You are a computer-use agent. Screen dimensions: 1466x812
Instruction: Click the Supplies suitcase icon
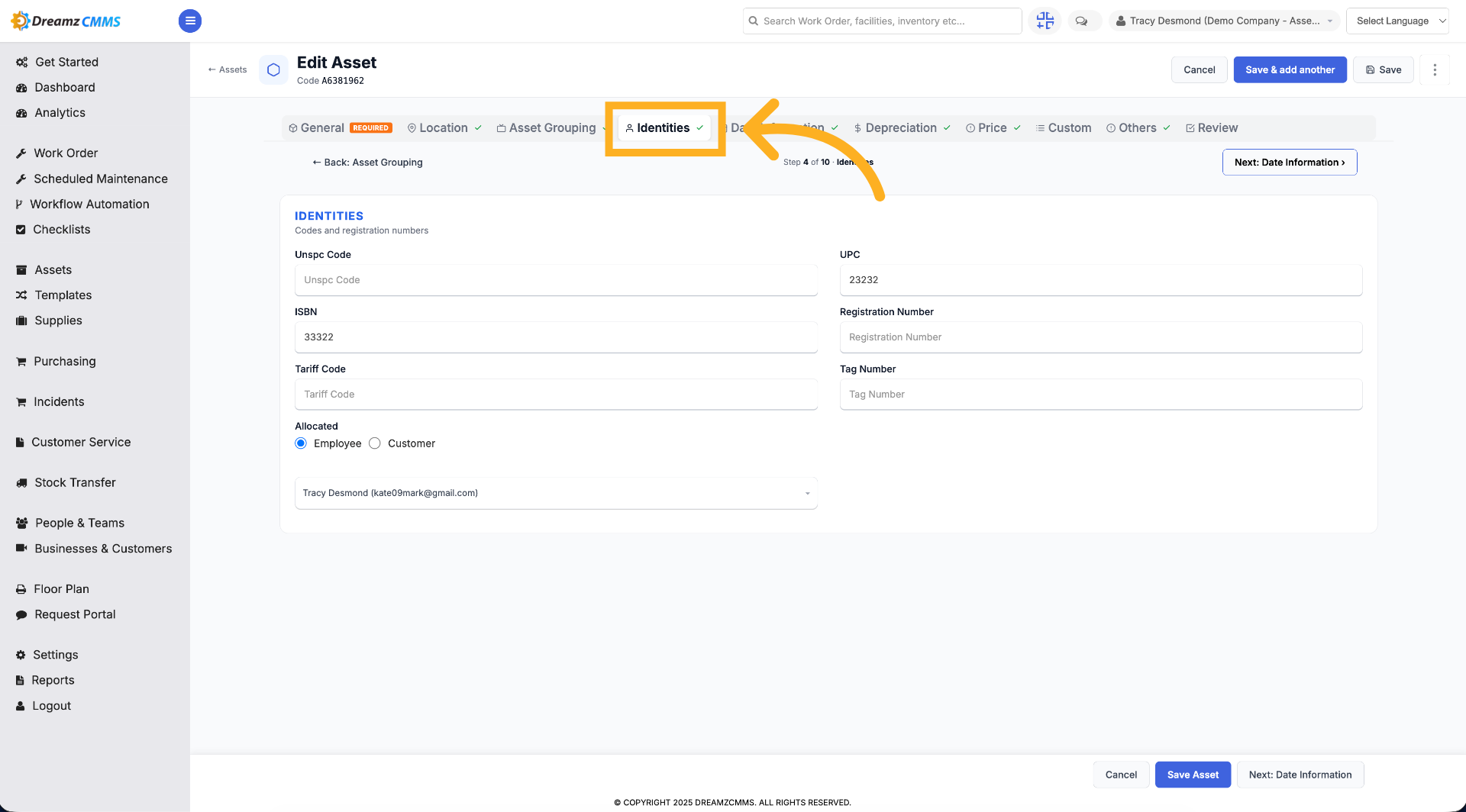21,321
